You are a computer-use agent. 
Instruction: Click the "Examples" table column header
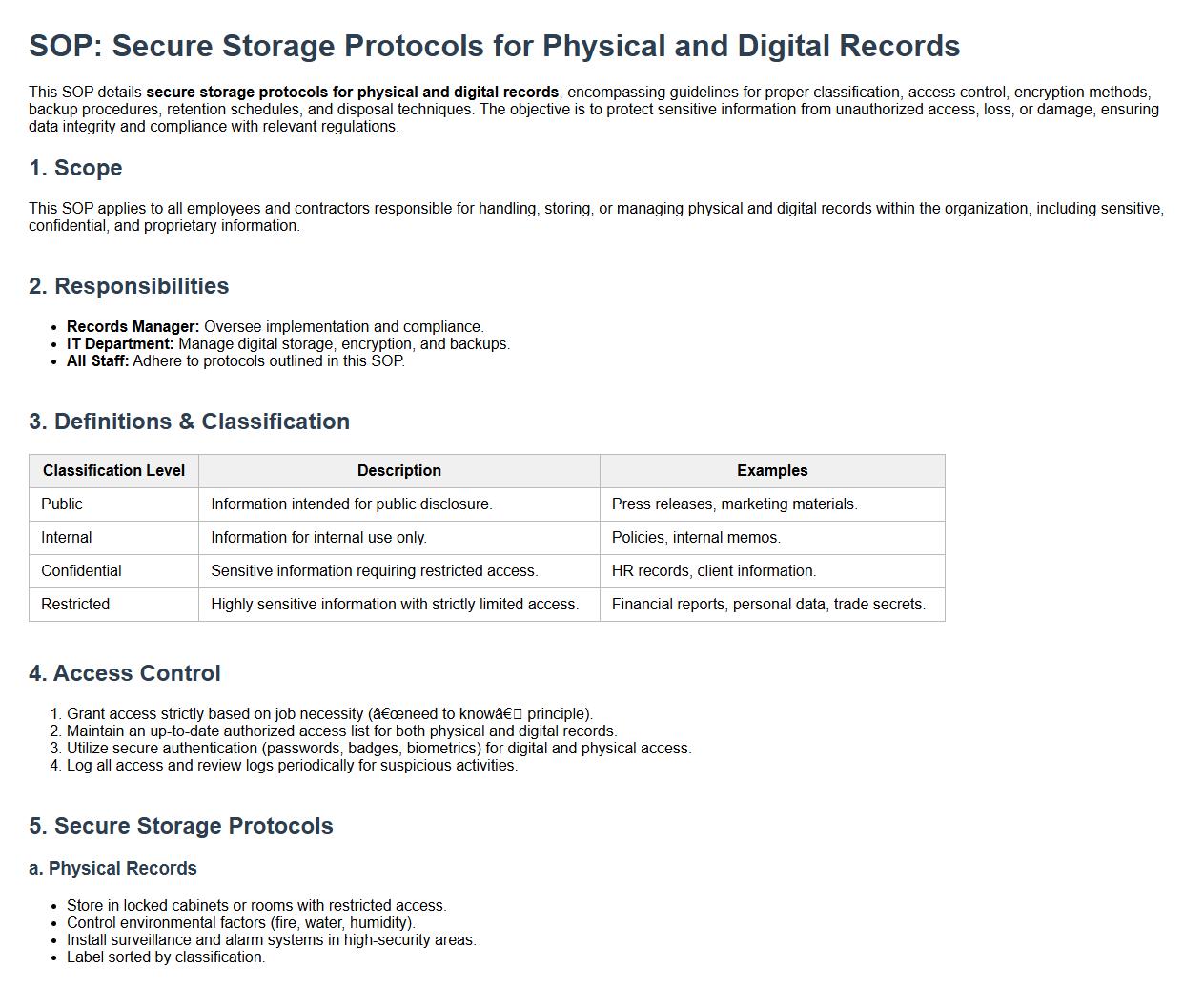click(x=771, y=471)
